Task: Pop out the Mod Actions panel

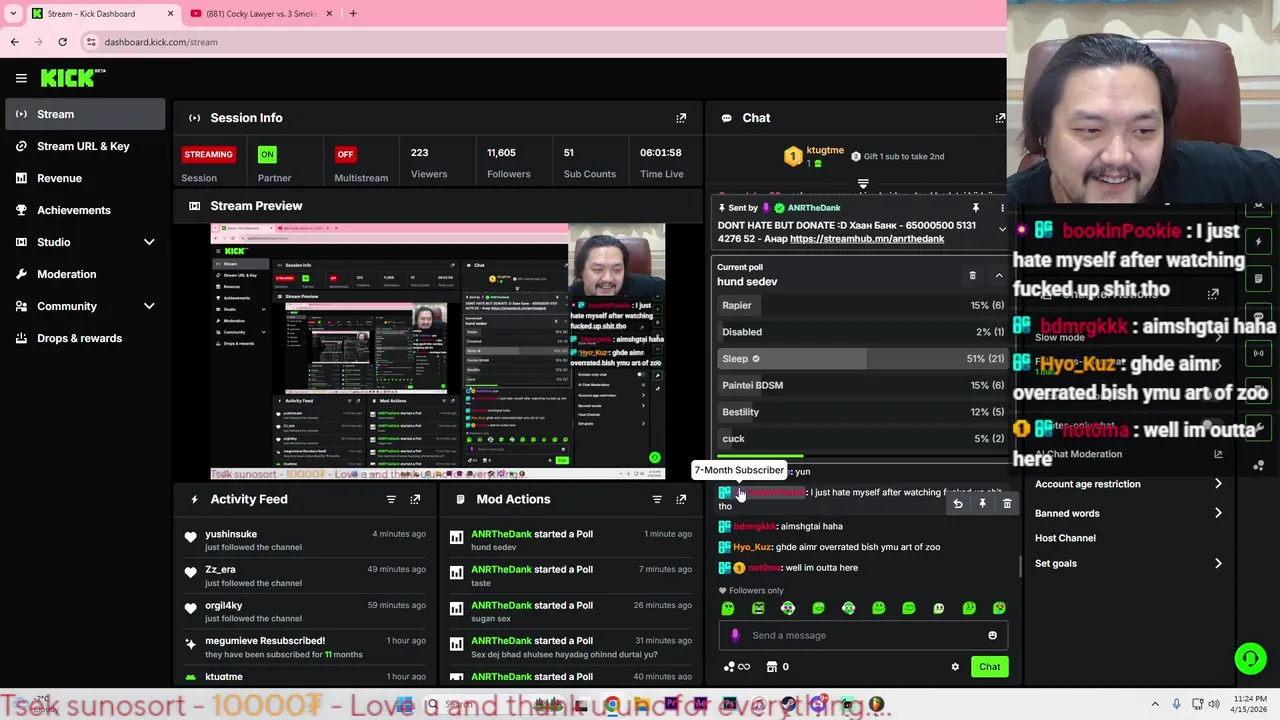Action: [681, 499]
